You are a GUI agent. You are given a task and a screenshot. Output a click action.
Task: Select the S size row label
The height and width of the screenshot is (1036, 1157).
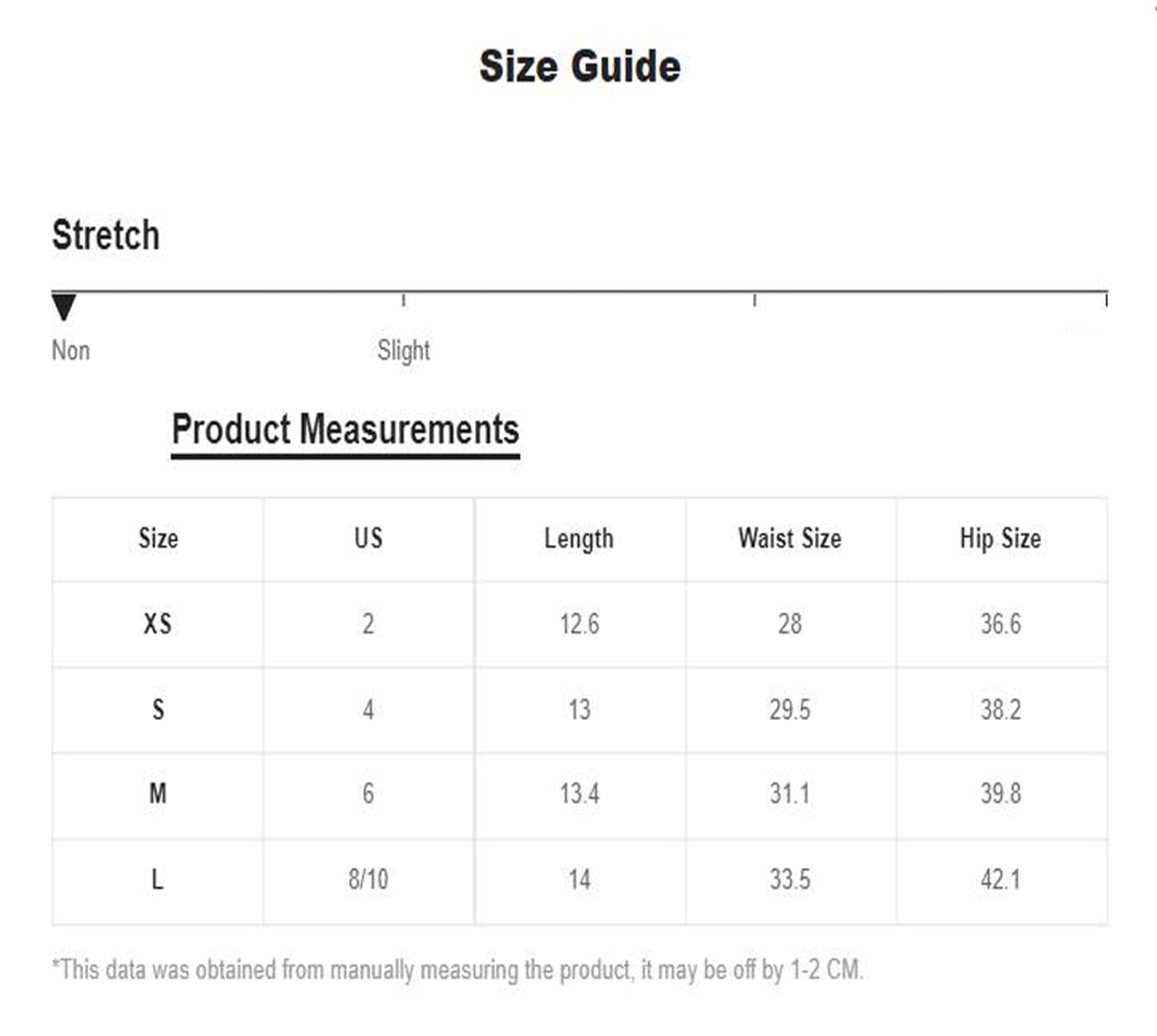tap(158, 710)
